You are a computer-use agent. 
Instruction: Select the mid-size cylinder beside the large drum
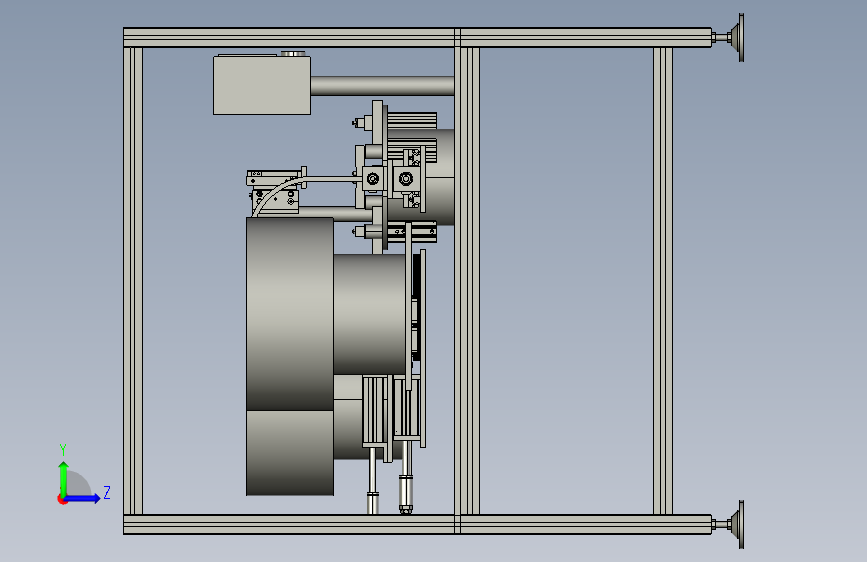click(369, 314)
